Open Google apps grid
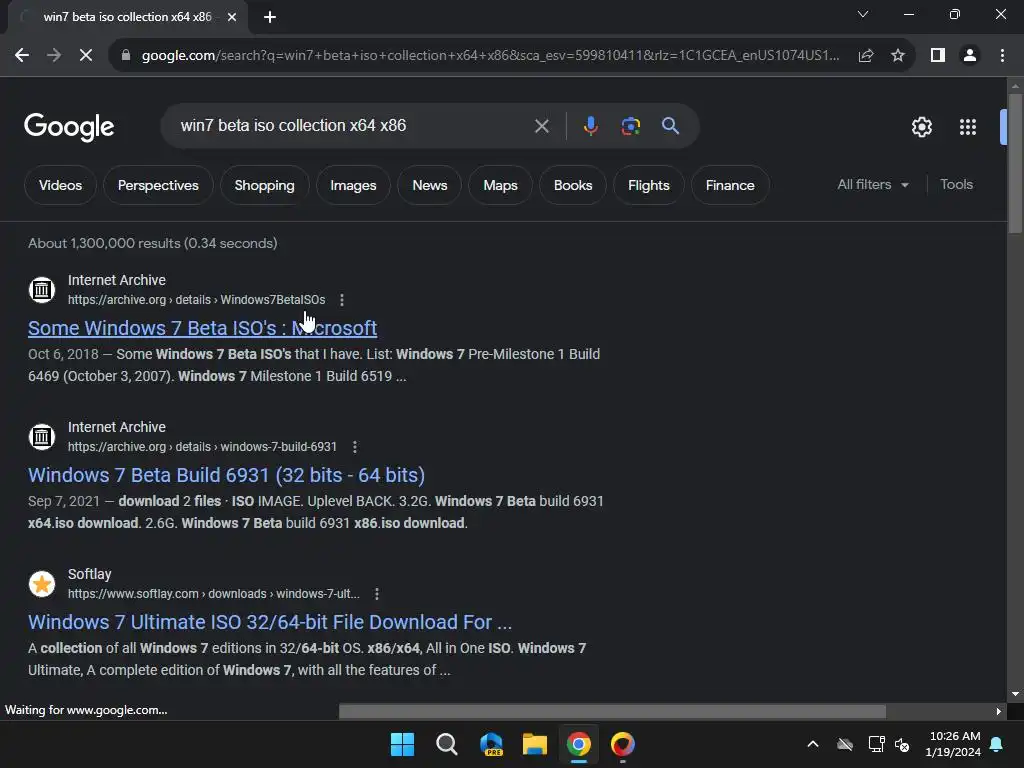This screenshot has width=1024, height=768. tap(968, 127)
